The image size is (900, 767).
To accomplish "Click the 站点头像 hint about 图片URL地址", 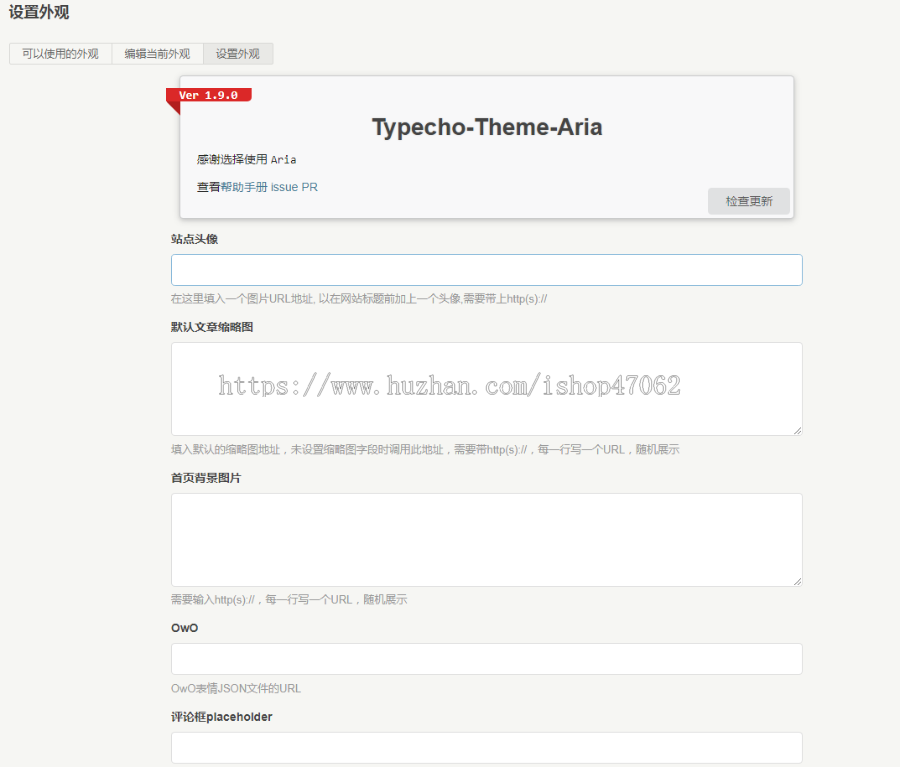I will tap(359, 299).
